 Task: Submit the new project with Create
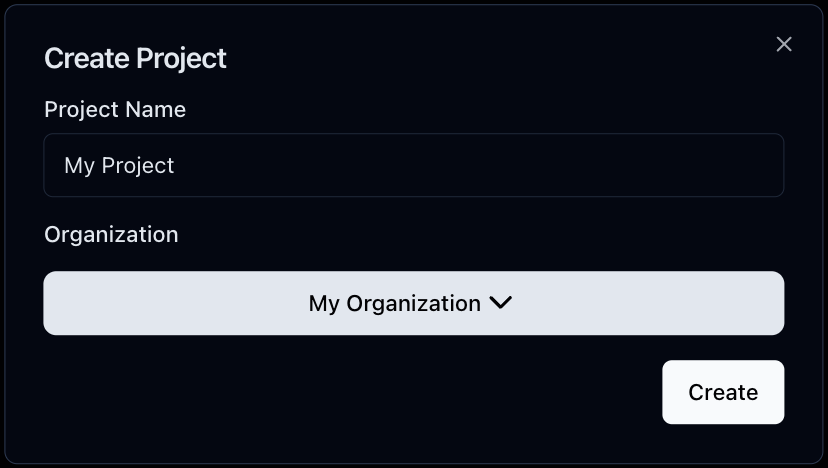722,392
